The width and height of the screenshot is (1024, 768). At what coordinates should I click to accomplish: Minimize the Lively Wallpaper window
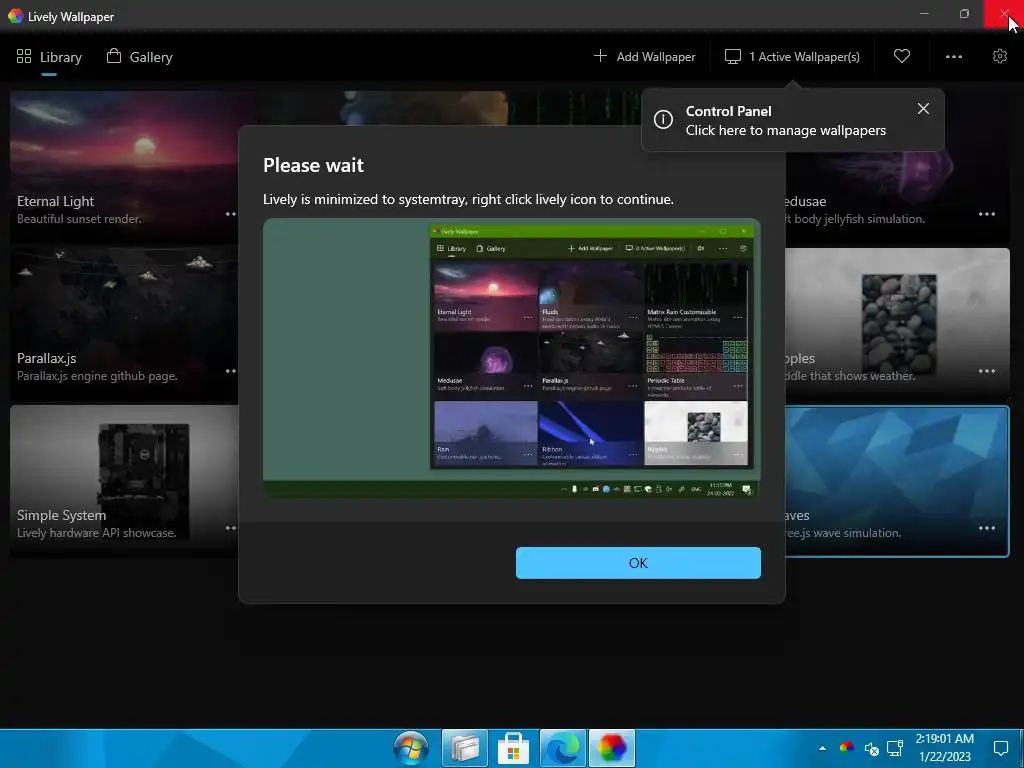924,14
